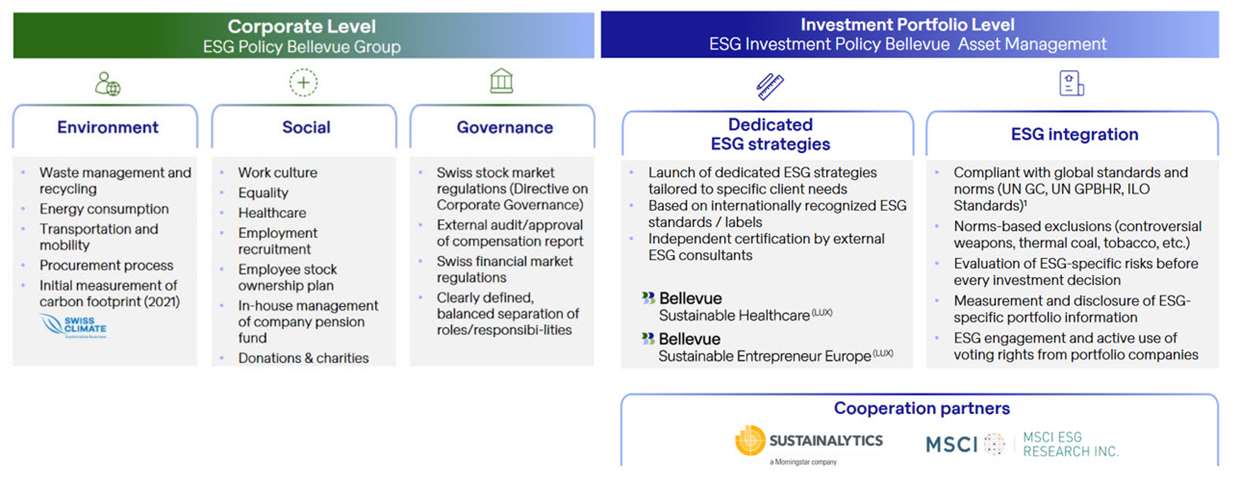Click the Social box heading
Image resolution: width=1240 pixels, height=487 pixels.
306,128
